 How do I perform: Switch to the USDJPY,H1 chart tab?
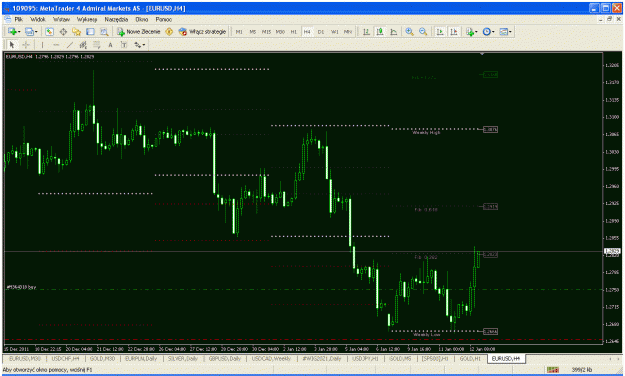tap(366, 359)
